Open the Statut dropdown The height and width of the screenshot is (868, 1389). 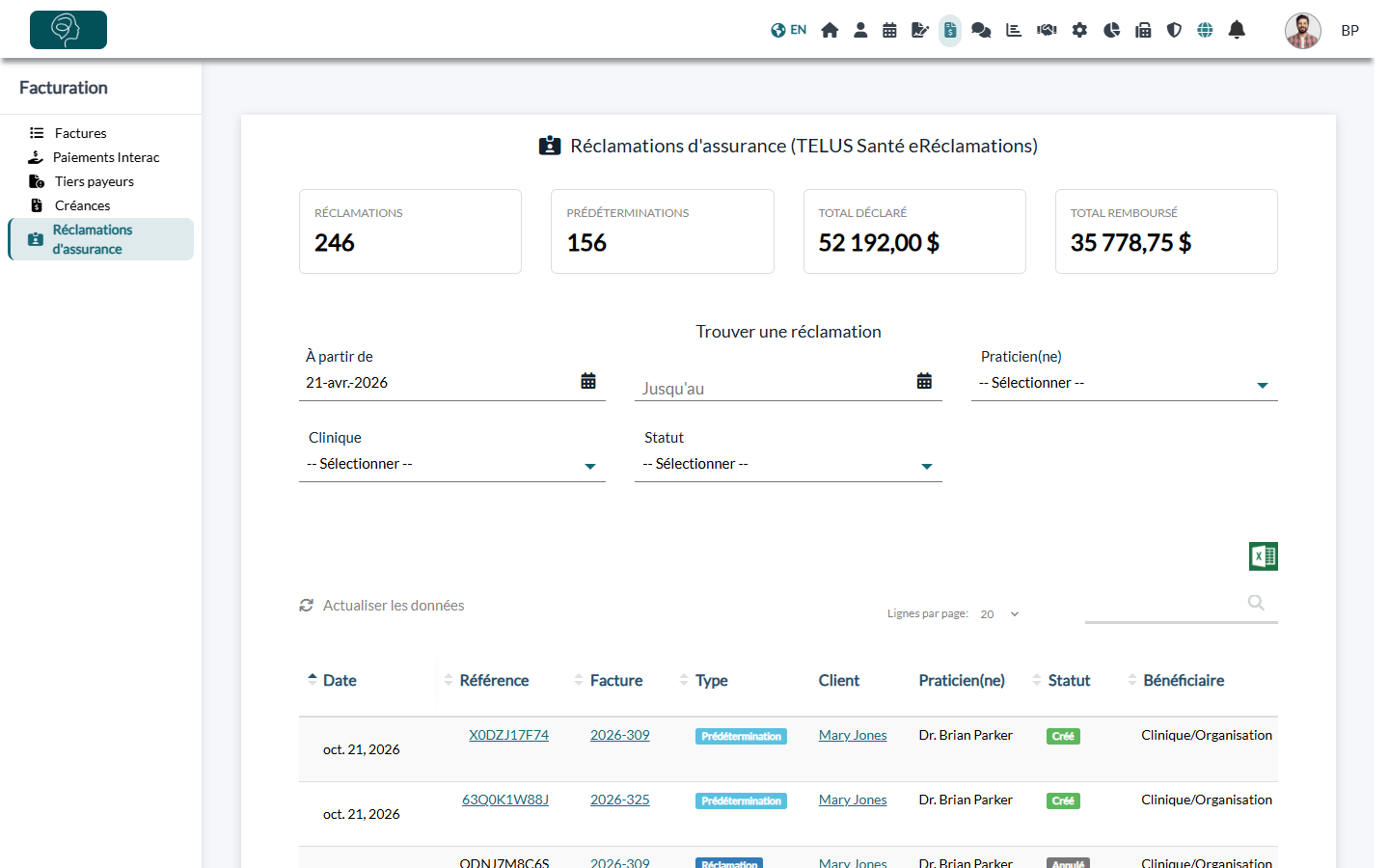788,464
